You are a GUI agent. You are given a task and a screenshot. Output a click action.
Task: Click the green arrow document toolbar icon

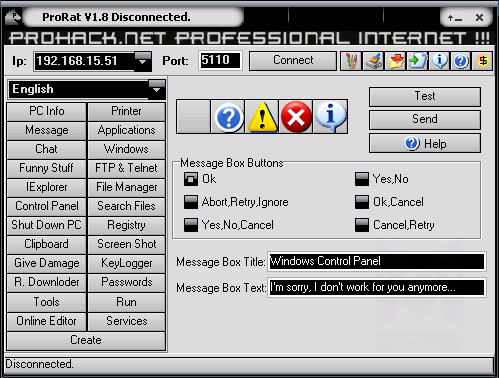417,61
